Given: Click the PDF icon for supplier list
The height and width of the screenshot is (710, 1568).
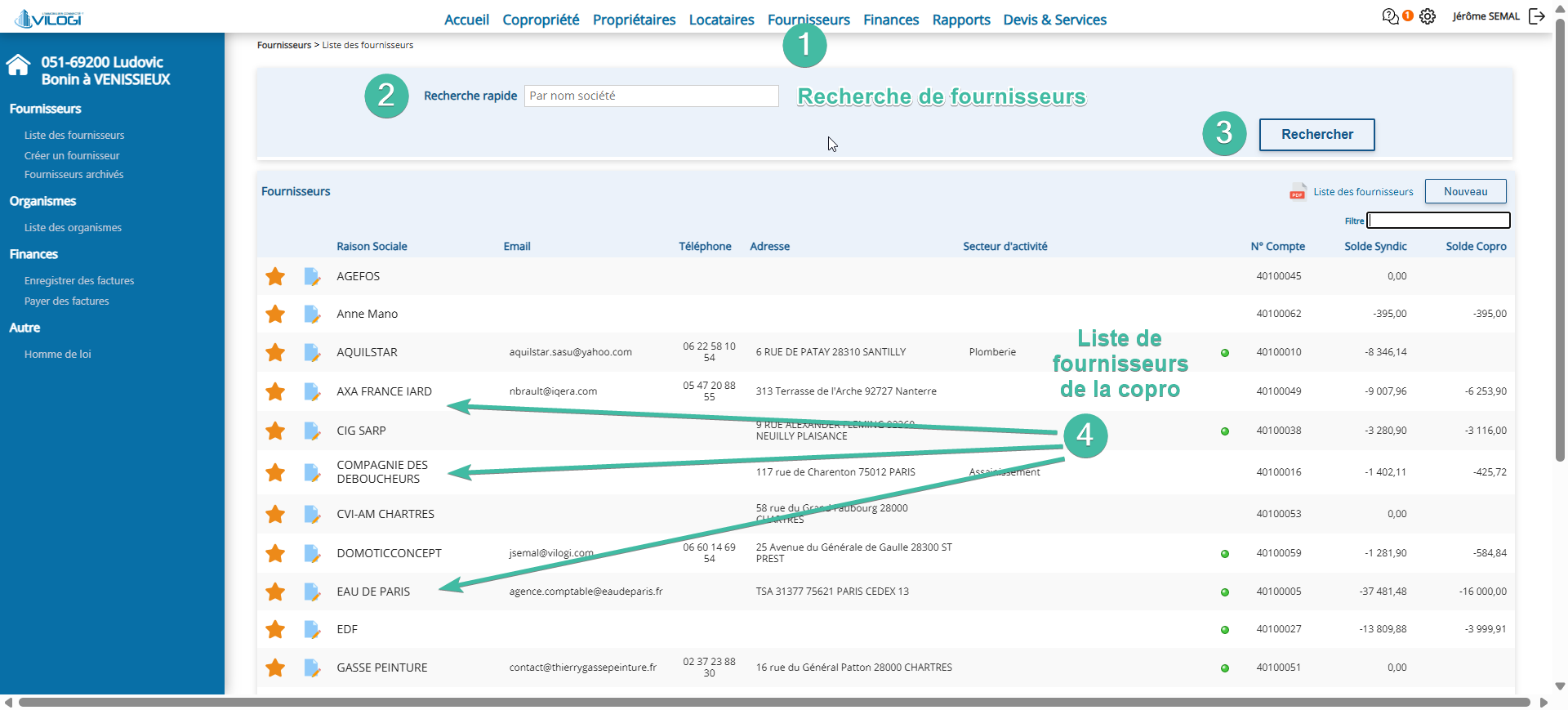Looking at the screenshot, I should [x=1298, y=192].
